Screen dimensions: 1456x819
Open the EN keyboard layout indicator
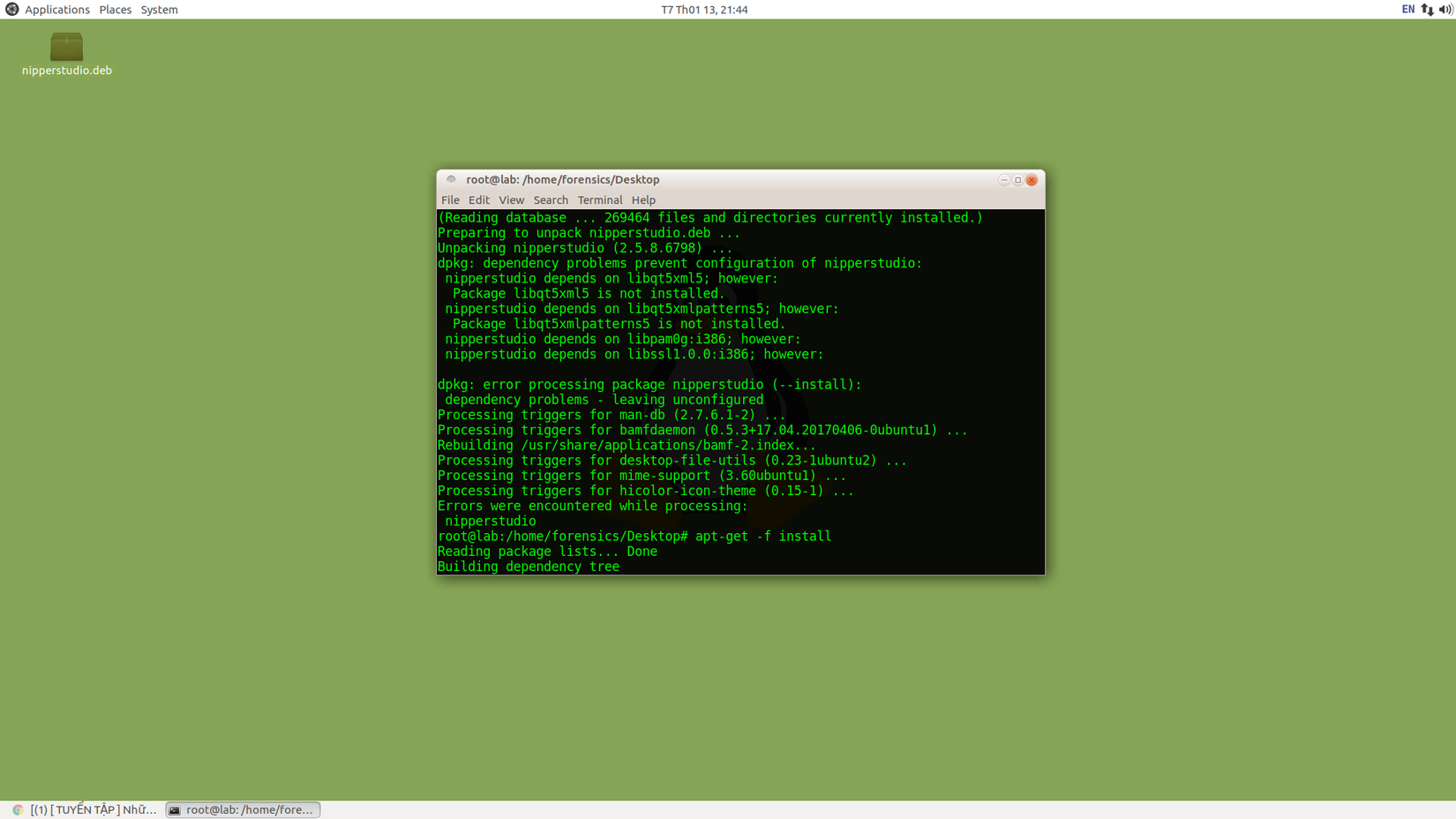point(1407,10)
